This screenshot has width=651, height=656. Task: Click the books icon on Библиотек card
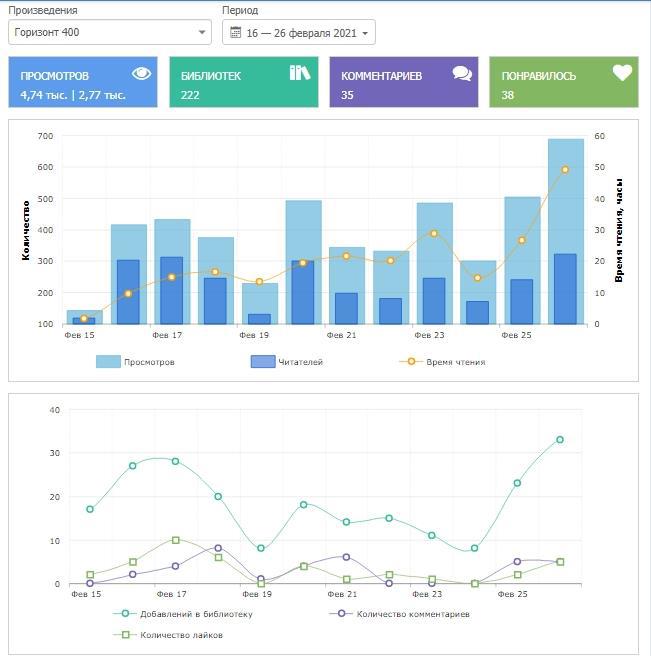click(x=299, y=73)
